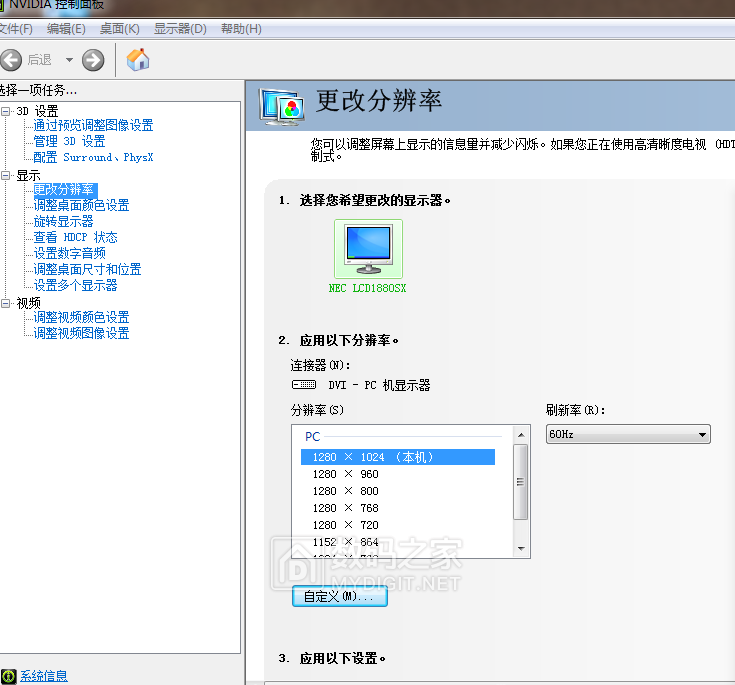Open 调整视频图像设置
Image resolution: width=735 pixels, height=685 pixels.
click(81, 333)
